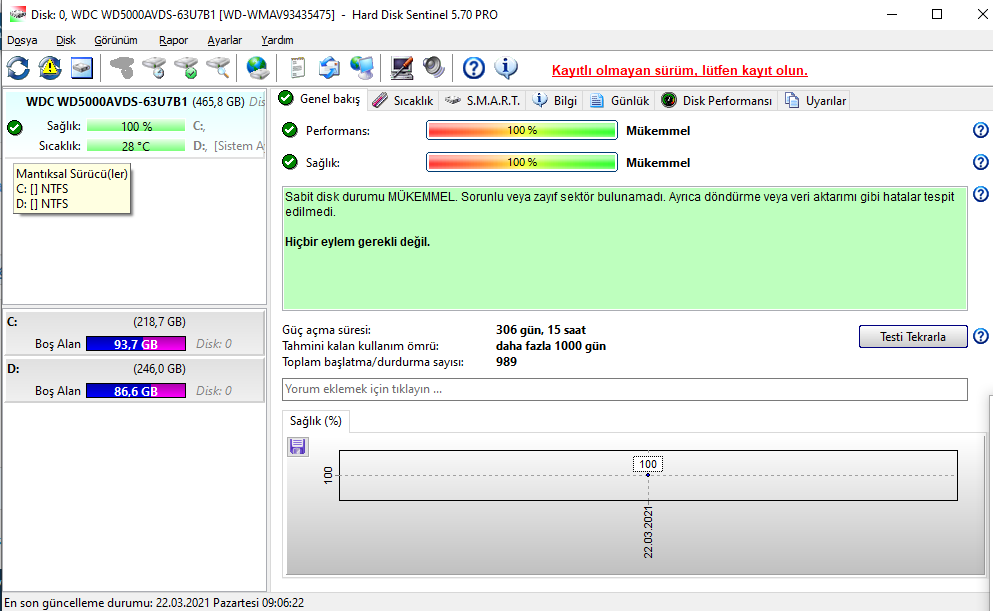The image size is (993, 611).
Task: Click the C: free space 93,7 GB bar
Action: click(136, 344)
